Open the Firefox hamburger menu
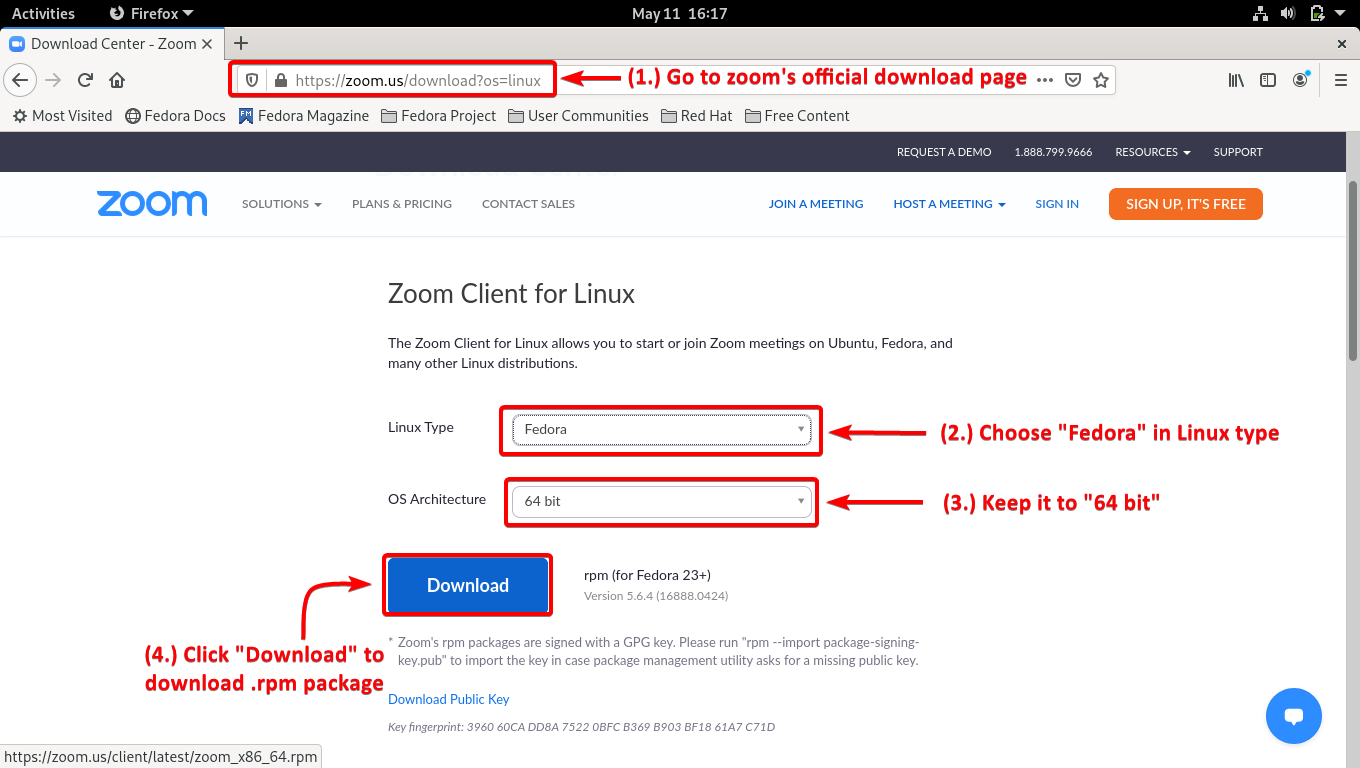 tap(1340, 80)
